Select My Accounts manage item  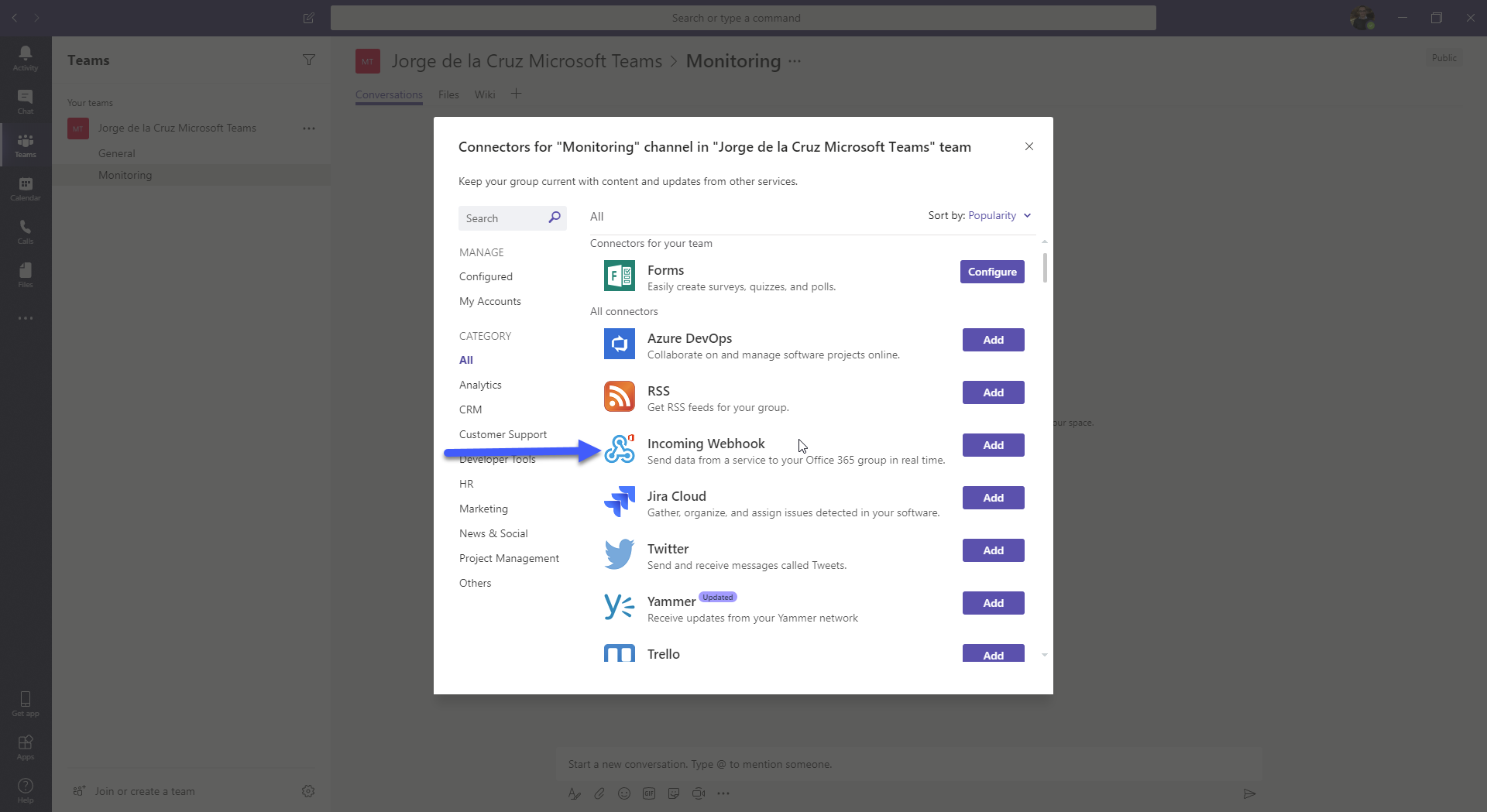490,301
